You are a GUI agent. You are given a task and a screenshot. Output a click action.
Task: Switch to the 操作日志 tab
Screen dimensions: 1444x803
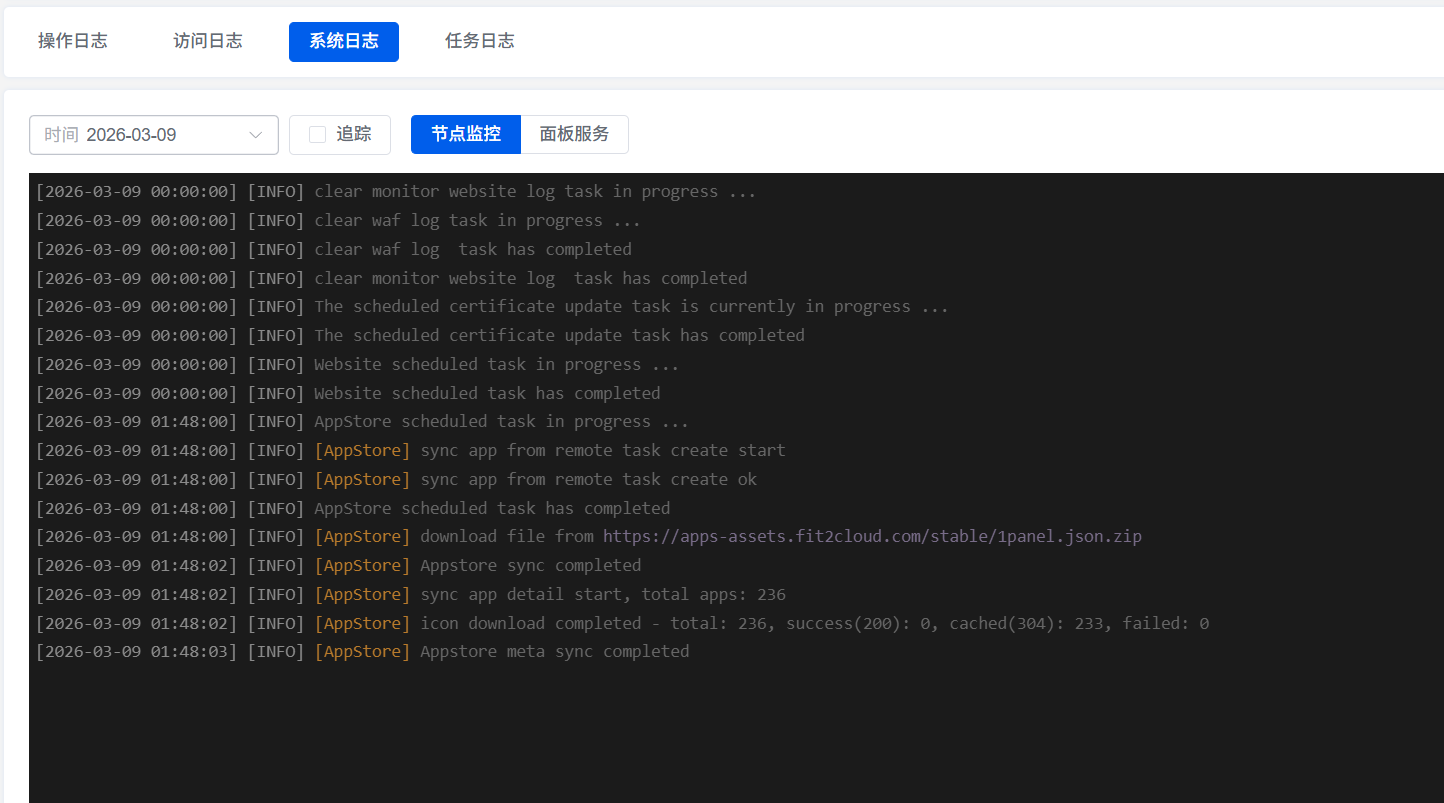(x=73, y=41)
